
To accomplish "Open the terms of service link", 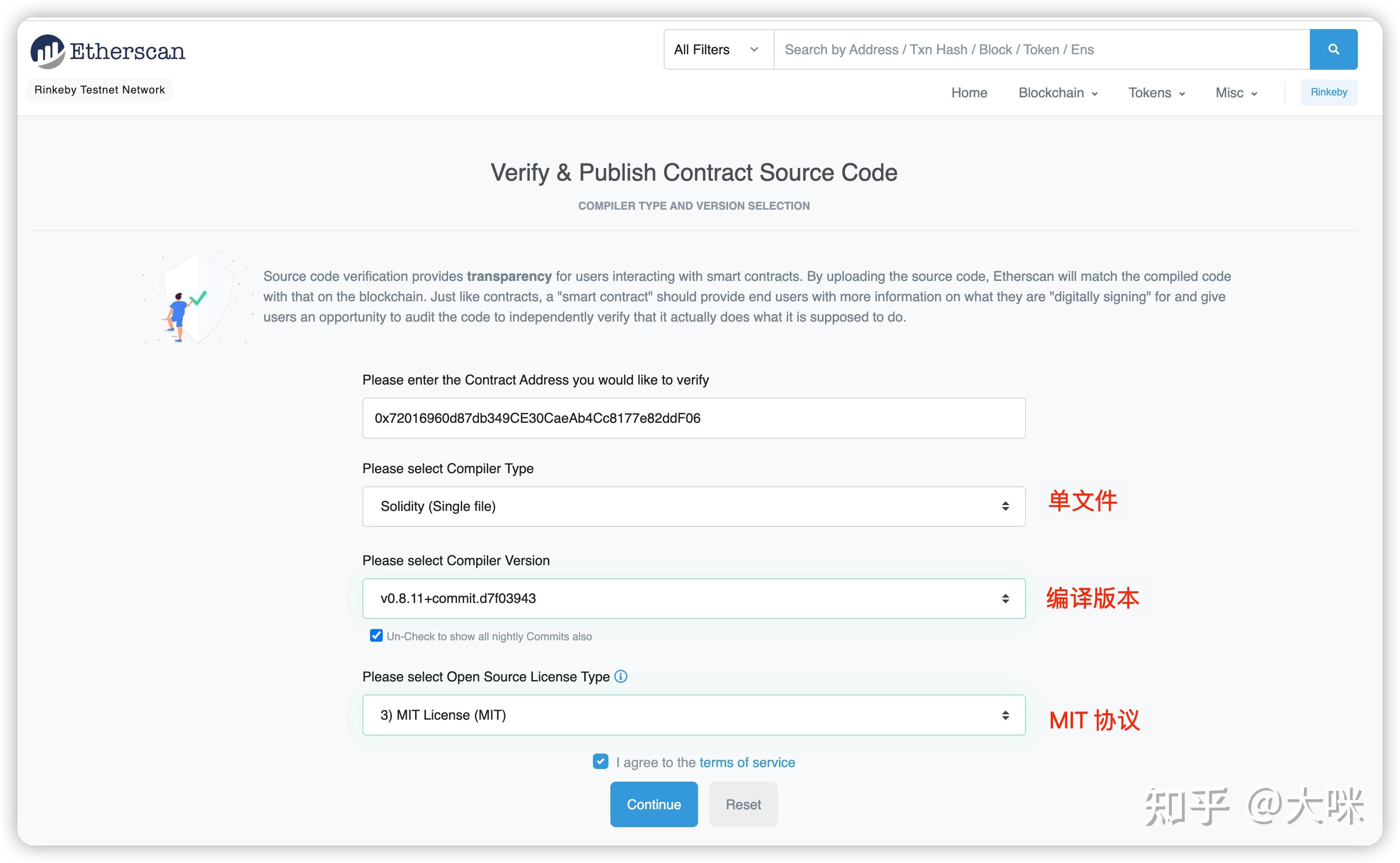I will [x=747, y=762].
